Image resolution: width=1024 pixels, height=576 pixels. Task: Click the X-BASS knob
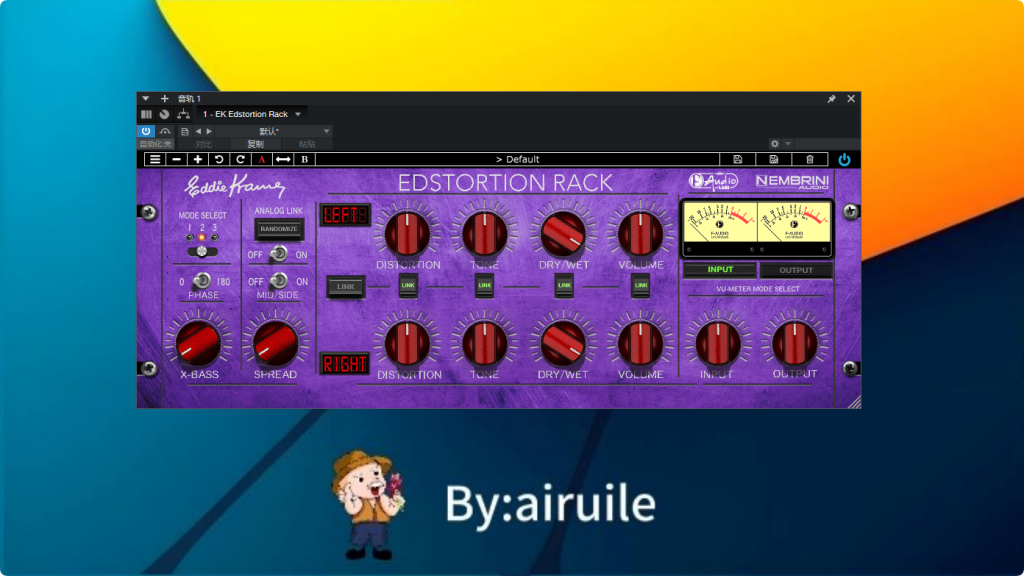click(199, 343)
